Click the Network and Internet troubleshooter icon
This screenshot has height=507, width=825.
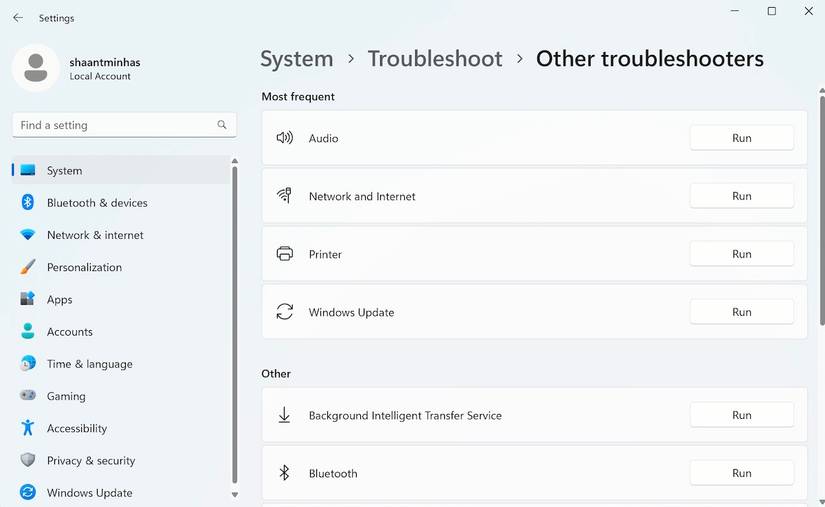tap(285, 196)
